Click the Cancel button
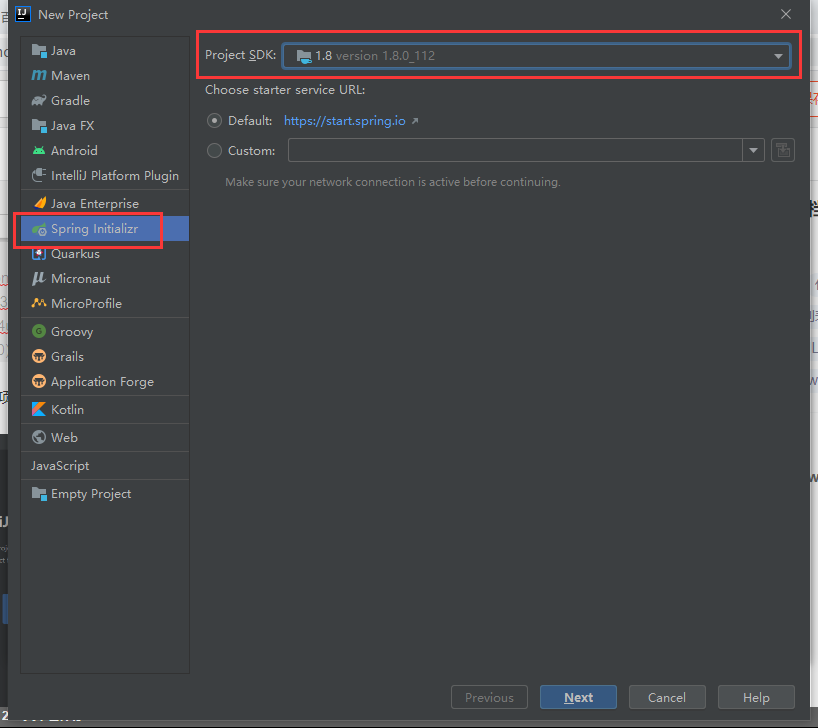818x728 pixels. 667,697
